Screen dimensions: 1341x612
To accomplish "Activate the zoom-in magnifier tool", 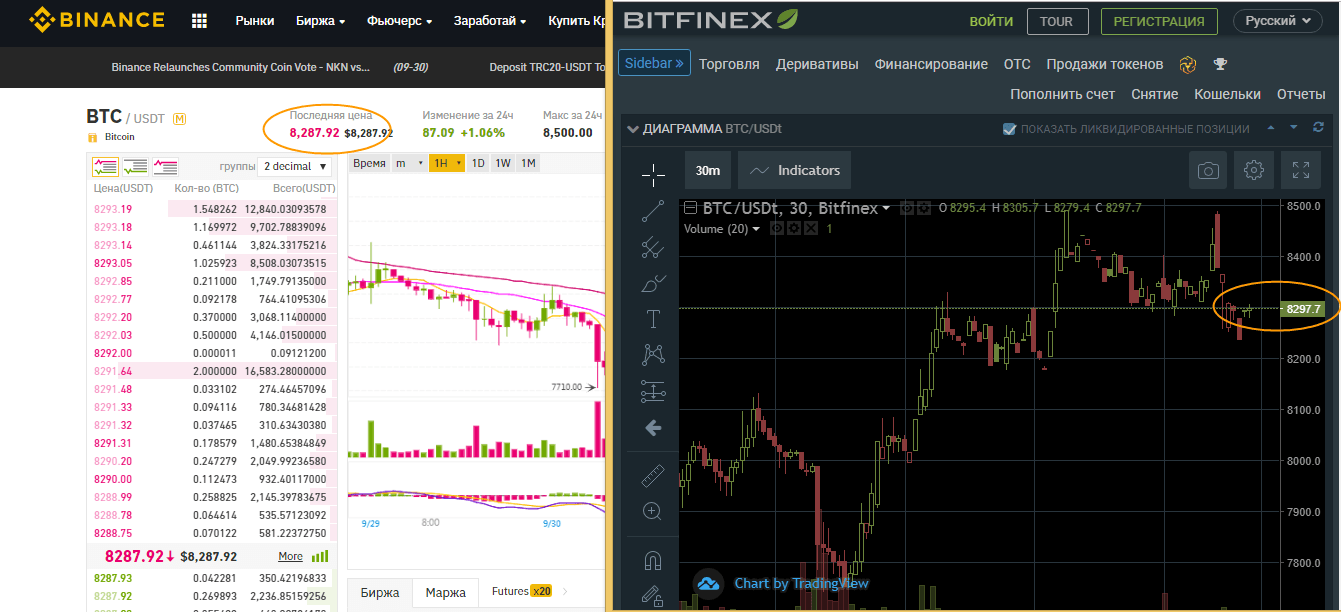I will click(x=653, y=512).
